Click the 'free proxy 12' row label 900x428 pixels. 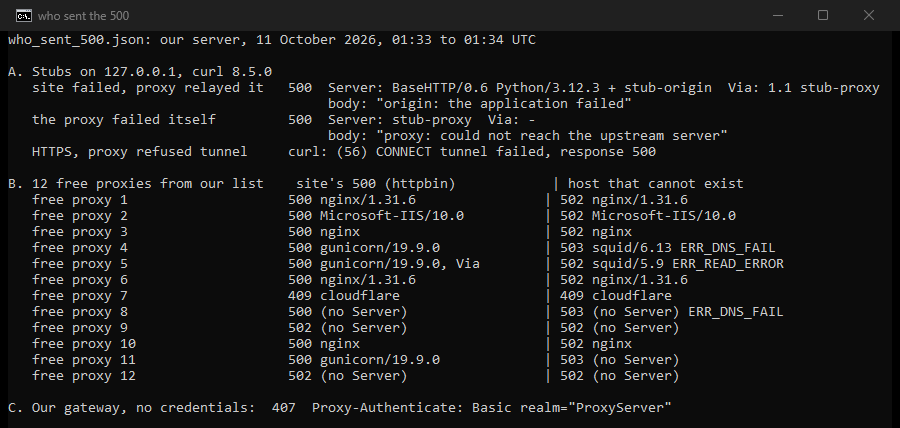tap(84, 376)
